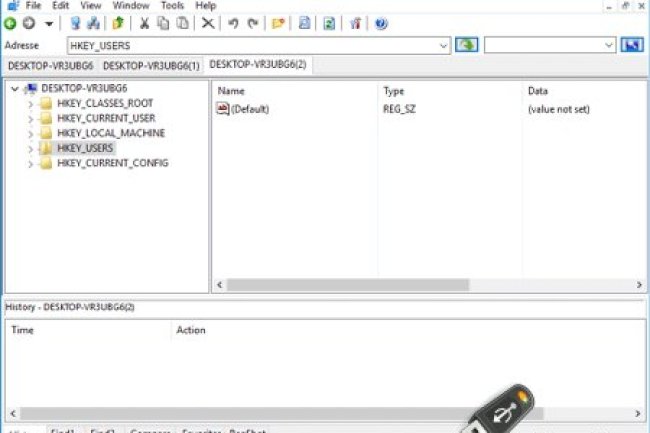This screenshot has width=650, height=433.
Task: Click the blue Help question mark icon
Action: point(381,23)
